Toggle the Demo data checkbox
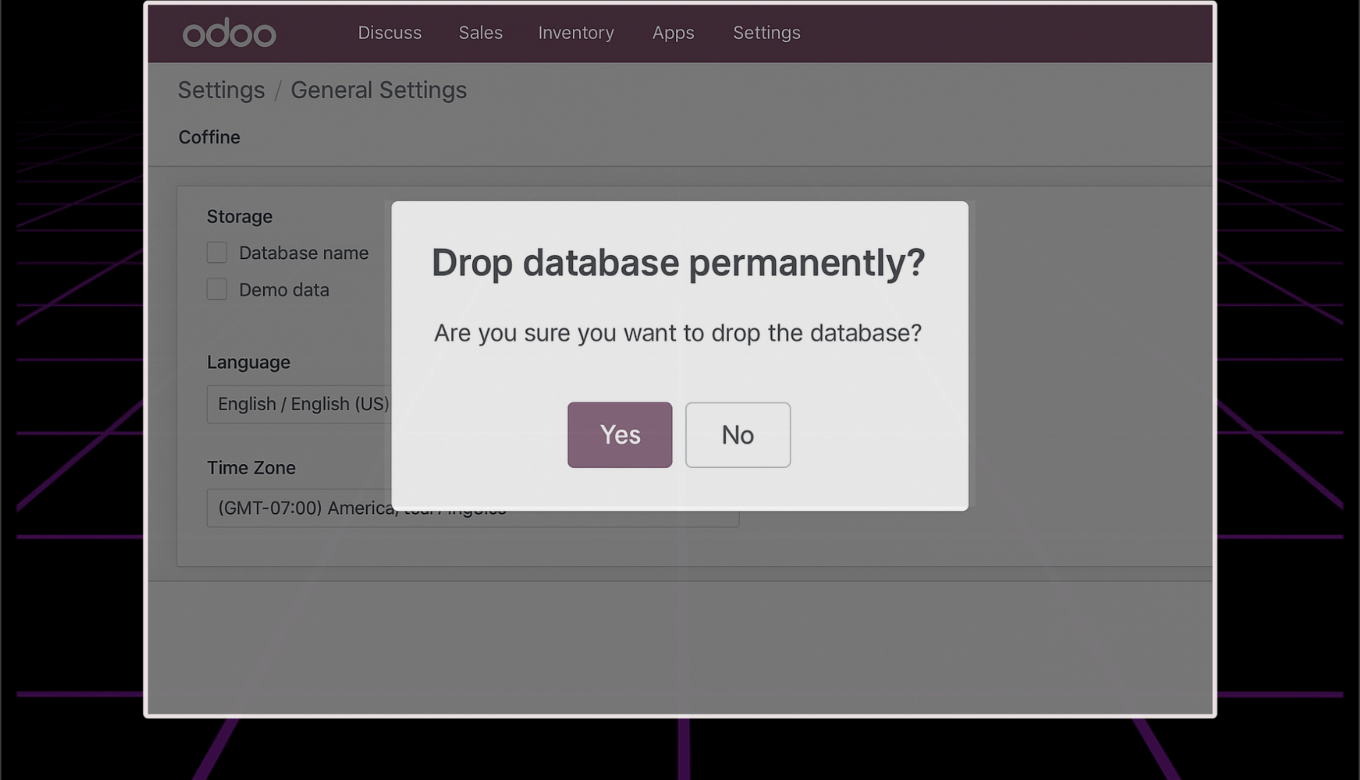The image size is (1360, 780). (217, 289)
